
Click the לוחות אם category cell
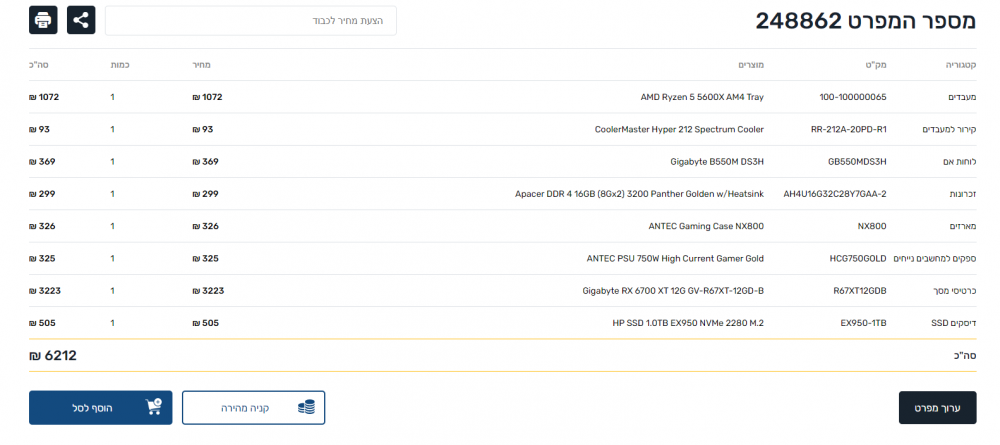point(960,162)
